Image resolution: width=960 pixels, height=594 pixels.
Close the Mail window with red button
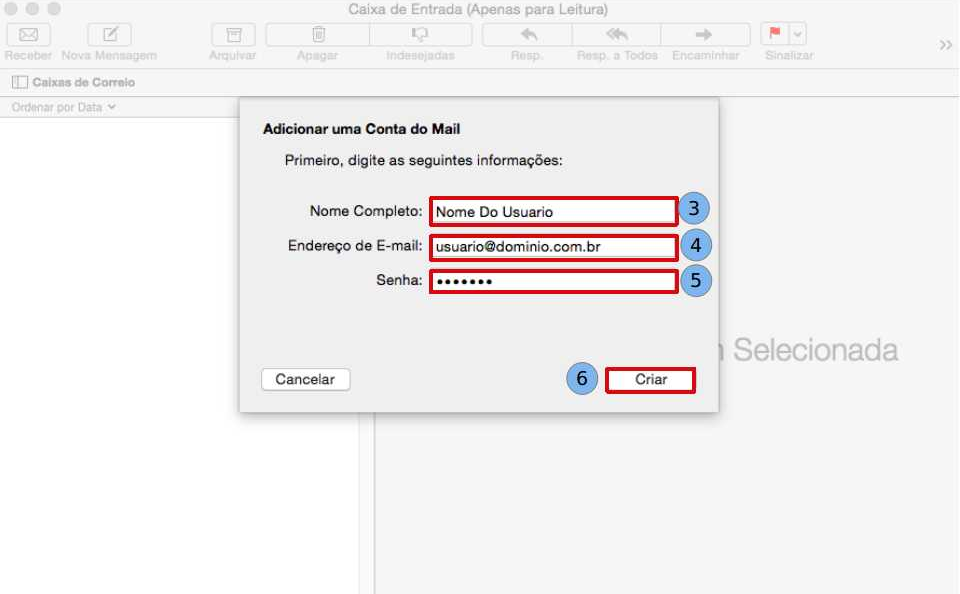[10, 9]
